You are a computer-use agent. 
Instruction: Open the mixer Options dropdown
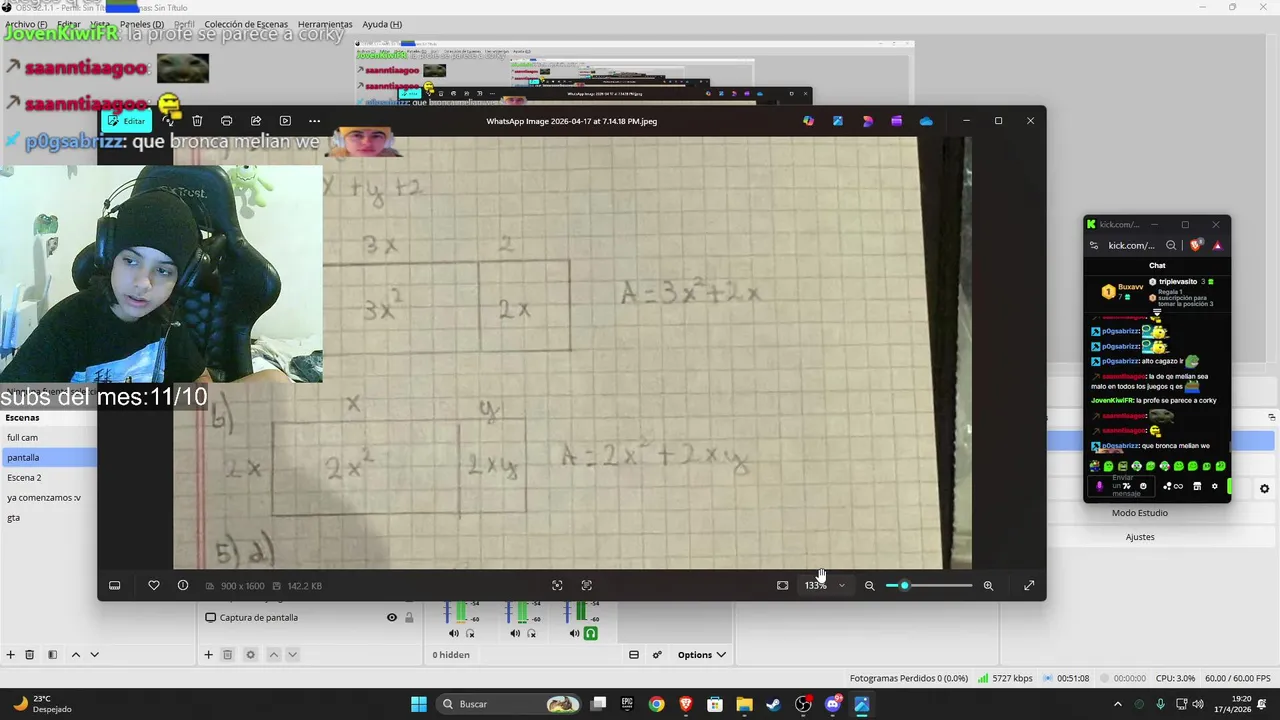pos(701,655)
